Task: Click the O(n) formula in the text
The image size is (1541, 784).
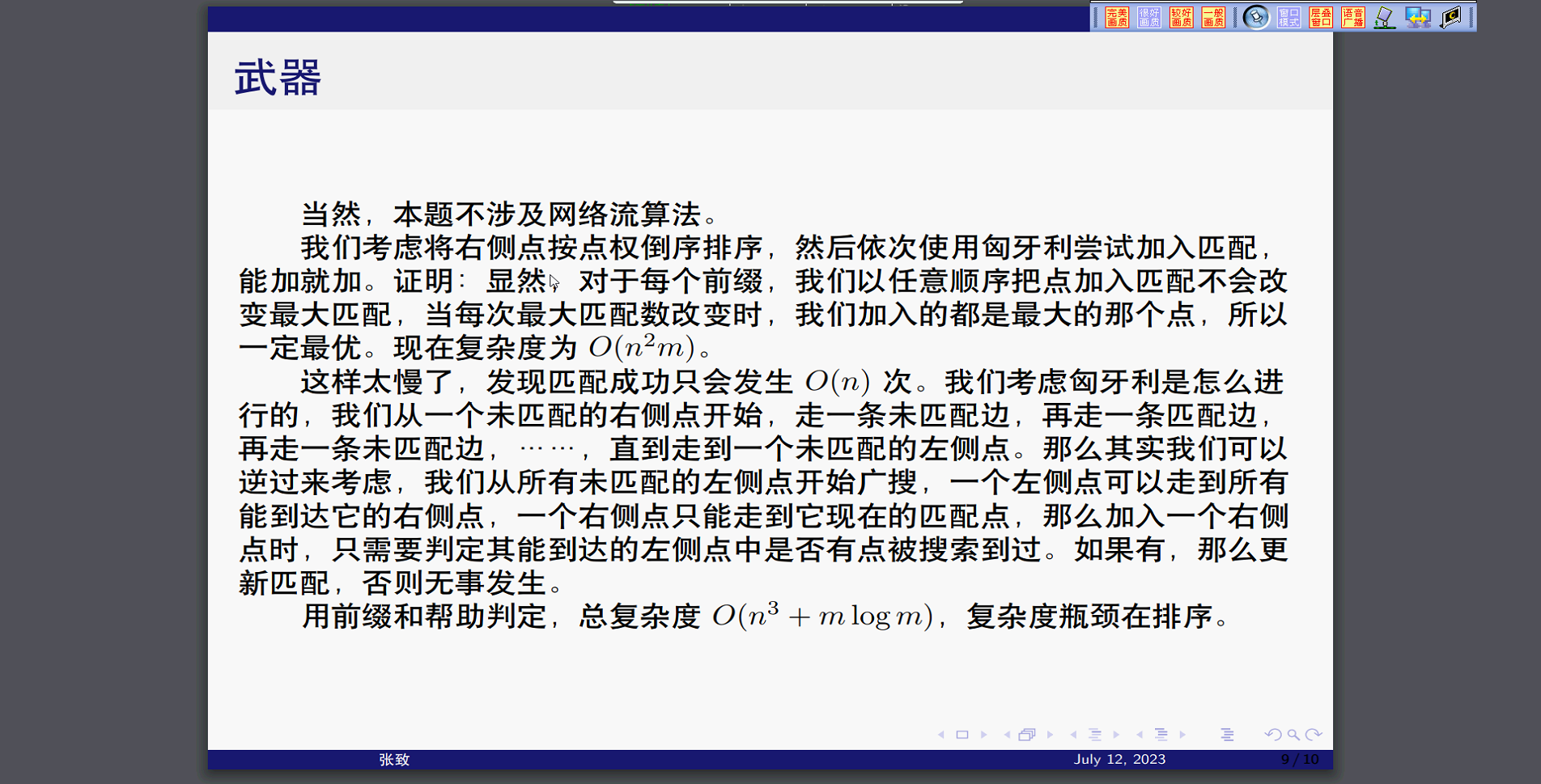Action: tap(838, 382)
